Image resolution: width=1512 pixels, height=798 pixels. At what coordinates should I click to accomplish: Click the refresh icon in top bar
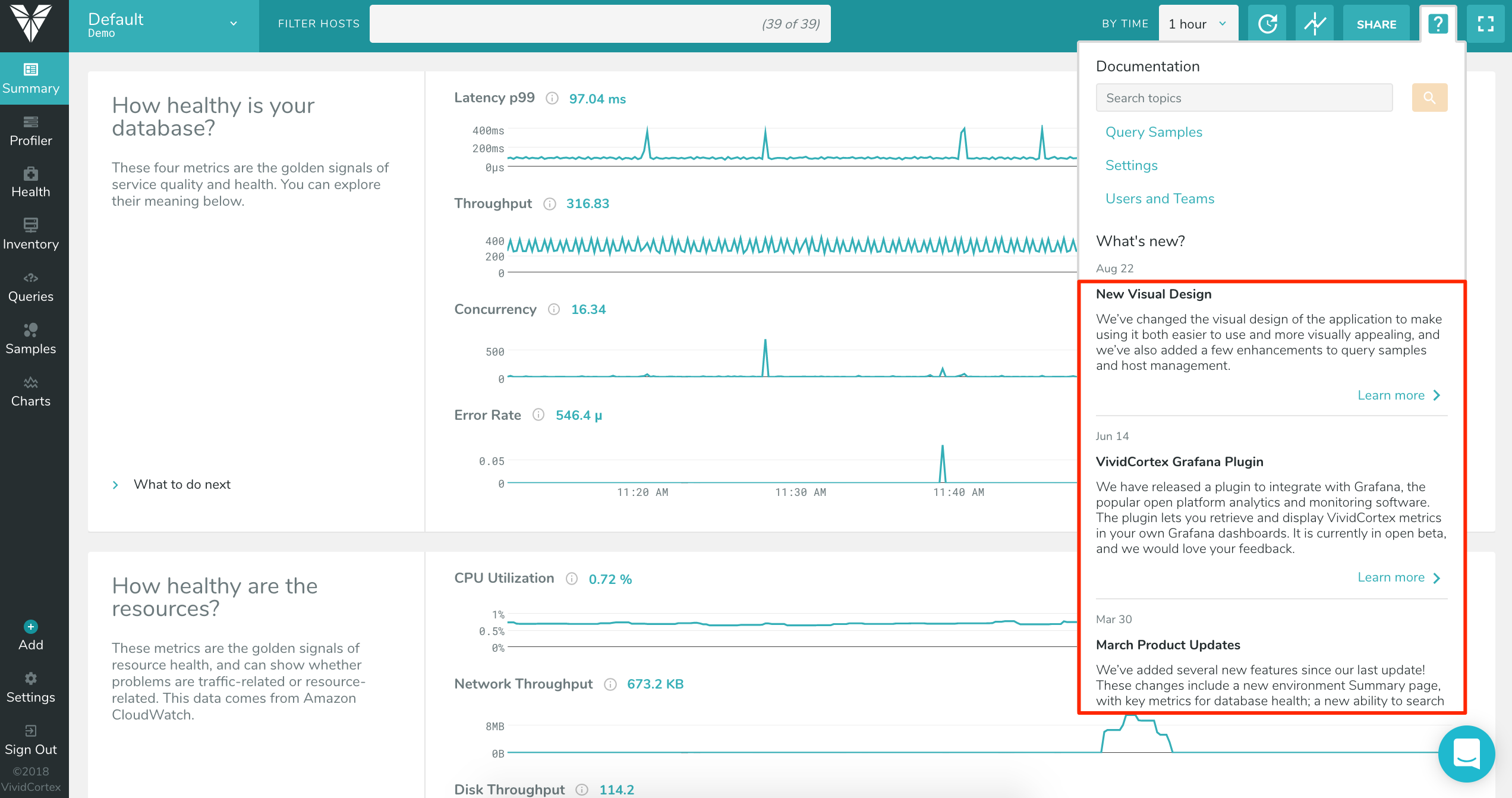(1267, 24)
